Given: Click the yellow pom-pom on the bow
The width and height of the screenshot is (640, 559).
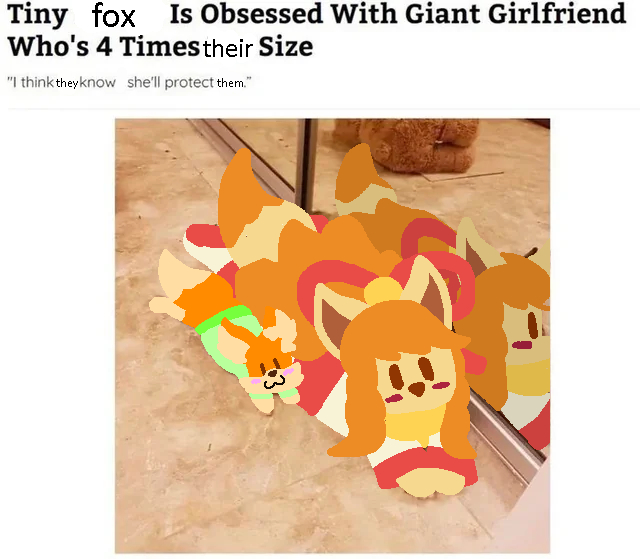Looking at the screenshot, I should click(383, 291).
